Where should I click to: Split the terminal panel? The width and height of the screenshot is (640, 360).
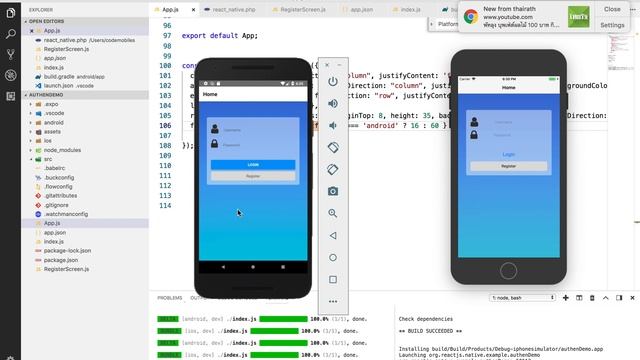click(579, 298)
